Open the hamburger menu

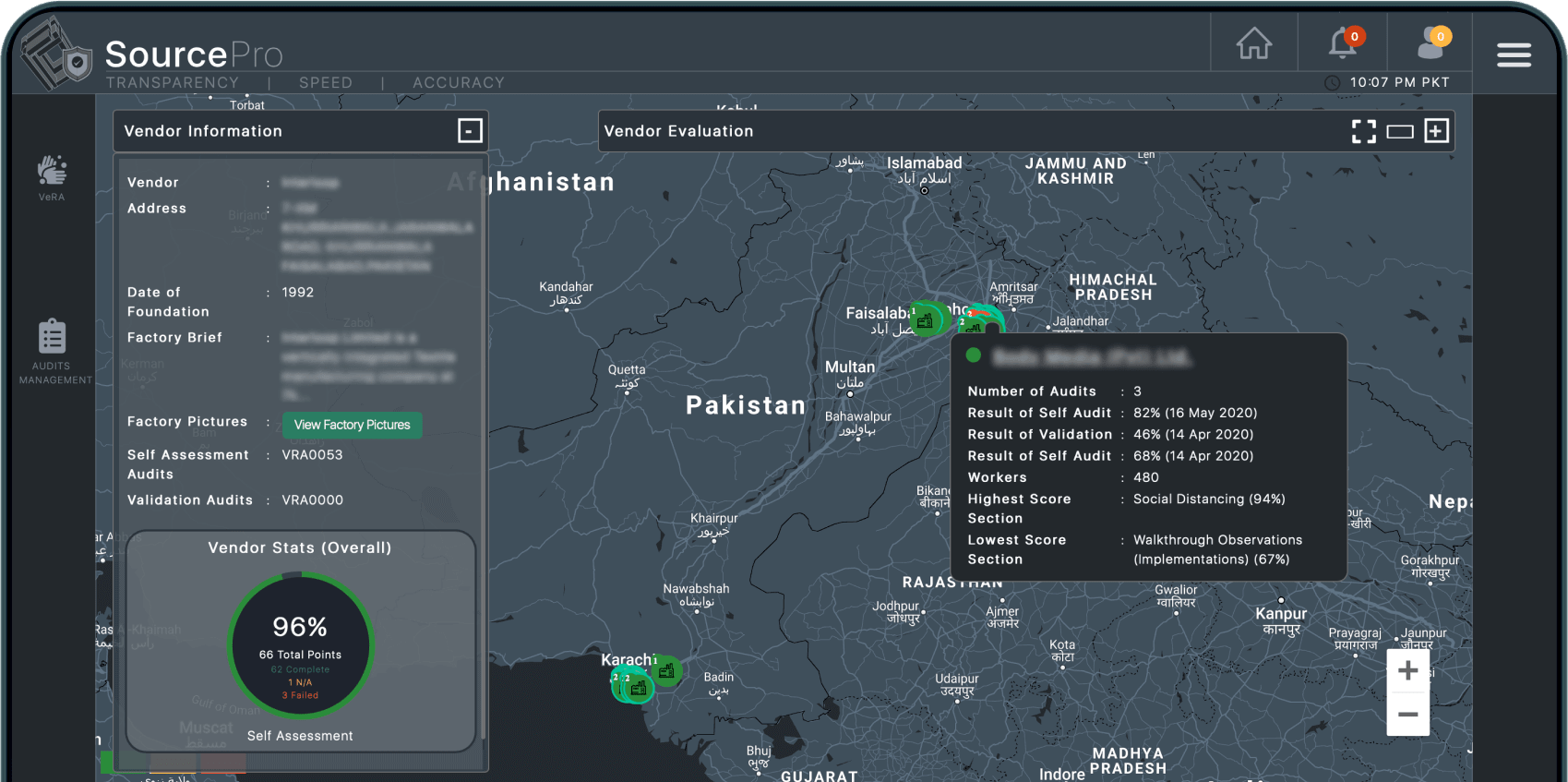1514,55
